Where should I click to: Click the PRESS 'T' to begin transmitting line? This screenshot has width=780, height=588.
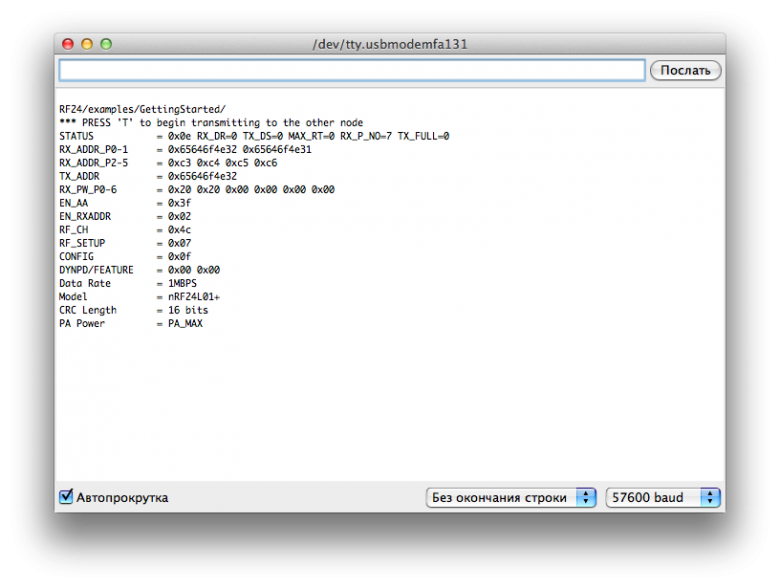[x=211, y=122]
